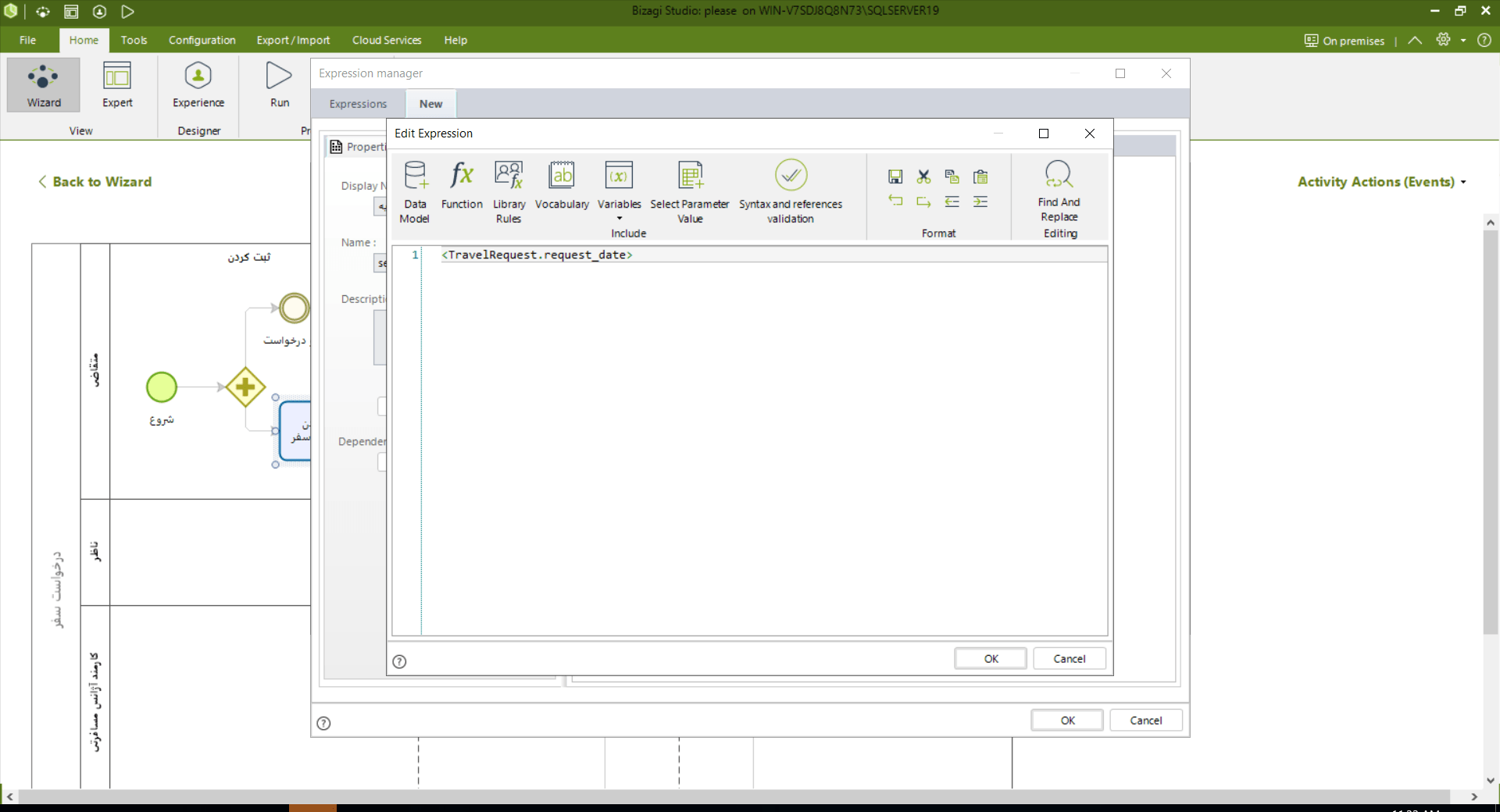Screen dimensions: 1500x812
Task: Open the File menu
Action: pos(28,40)
